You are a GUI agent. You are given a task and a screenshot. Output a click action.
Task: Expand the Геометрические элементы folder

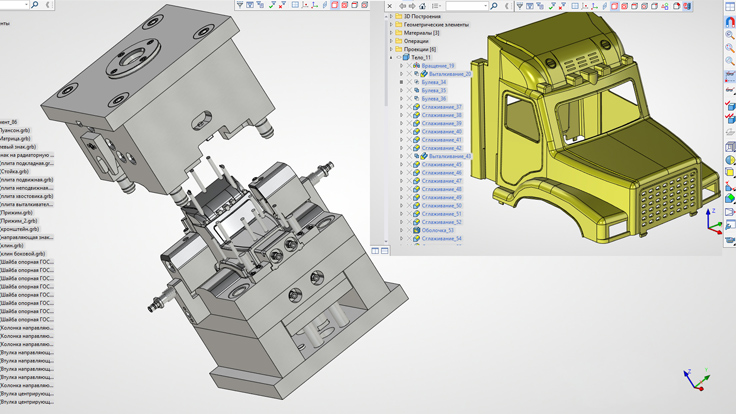pos(391,24)
